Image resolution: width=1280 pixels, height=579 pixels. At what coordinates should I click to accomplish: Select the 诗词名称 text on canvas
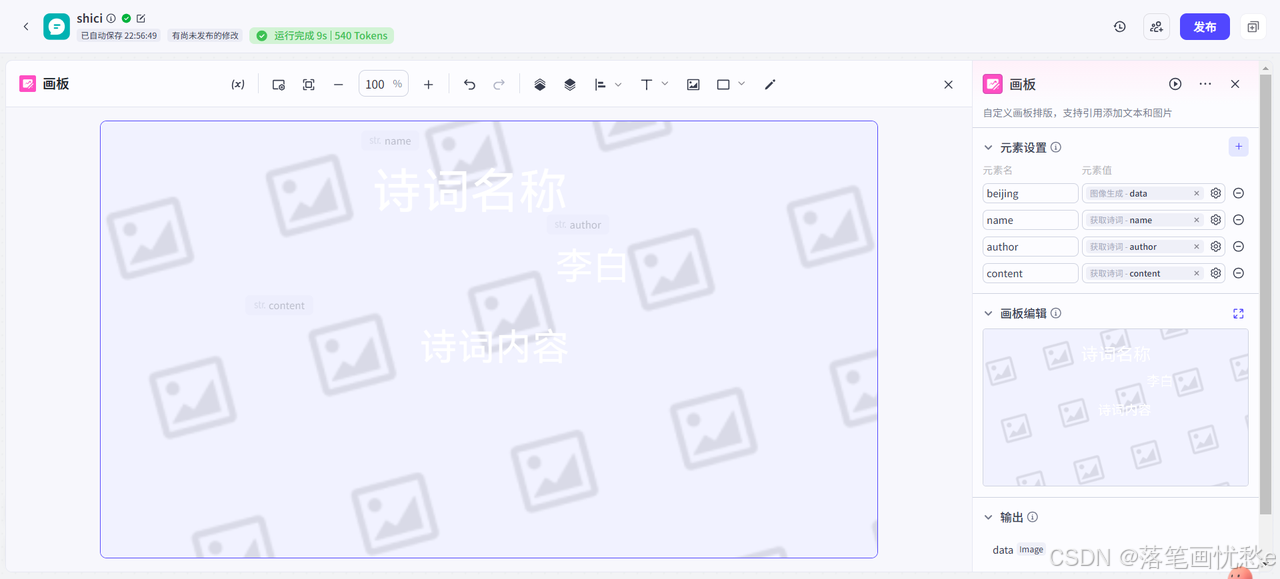[470, 190]
